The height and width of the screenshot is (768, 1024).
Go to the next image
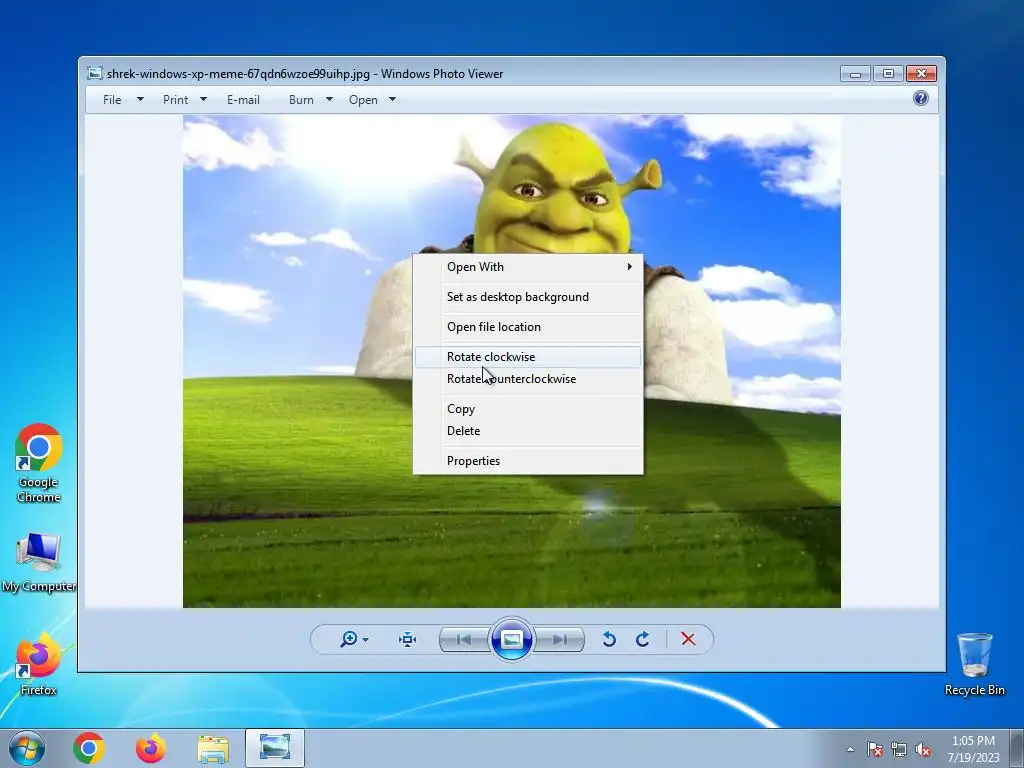point(560,639)
